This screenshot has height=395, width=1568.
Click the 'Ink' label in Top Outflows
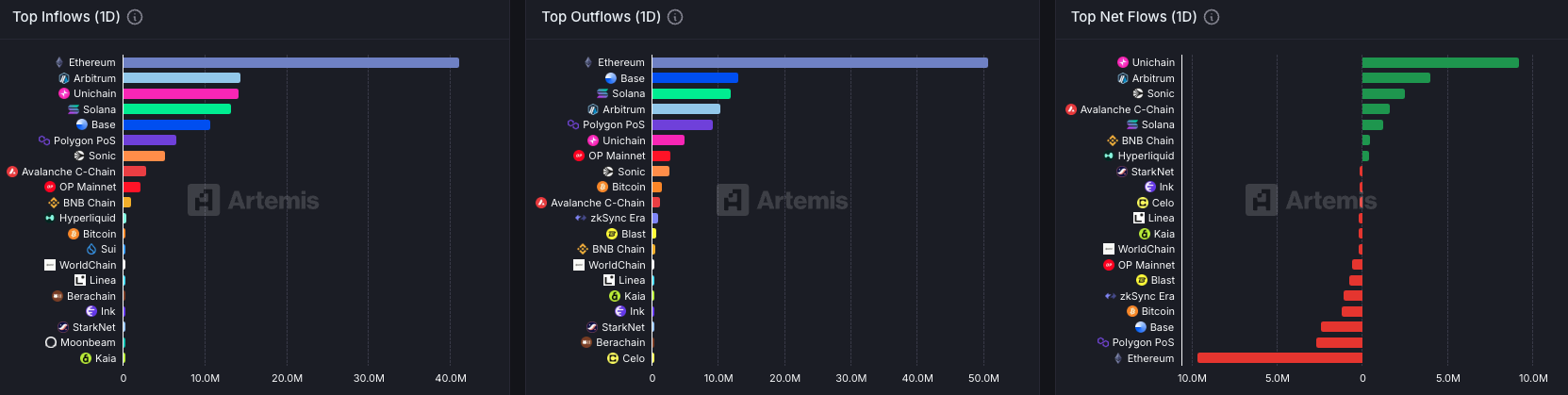(637, 311)
